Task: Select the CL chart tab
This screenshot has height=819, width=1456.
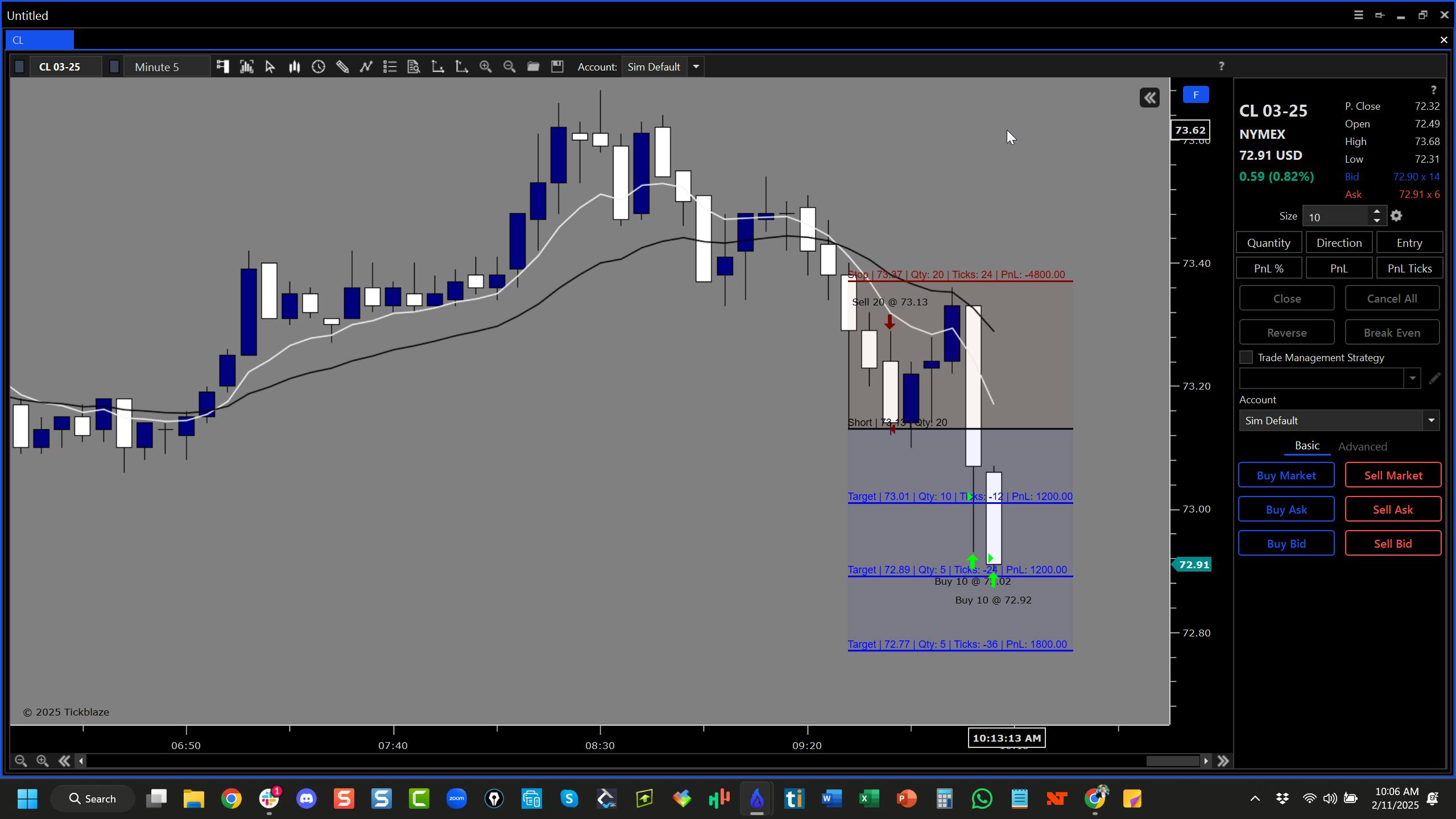Action: pyautogui.click(x=39, y=40)
